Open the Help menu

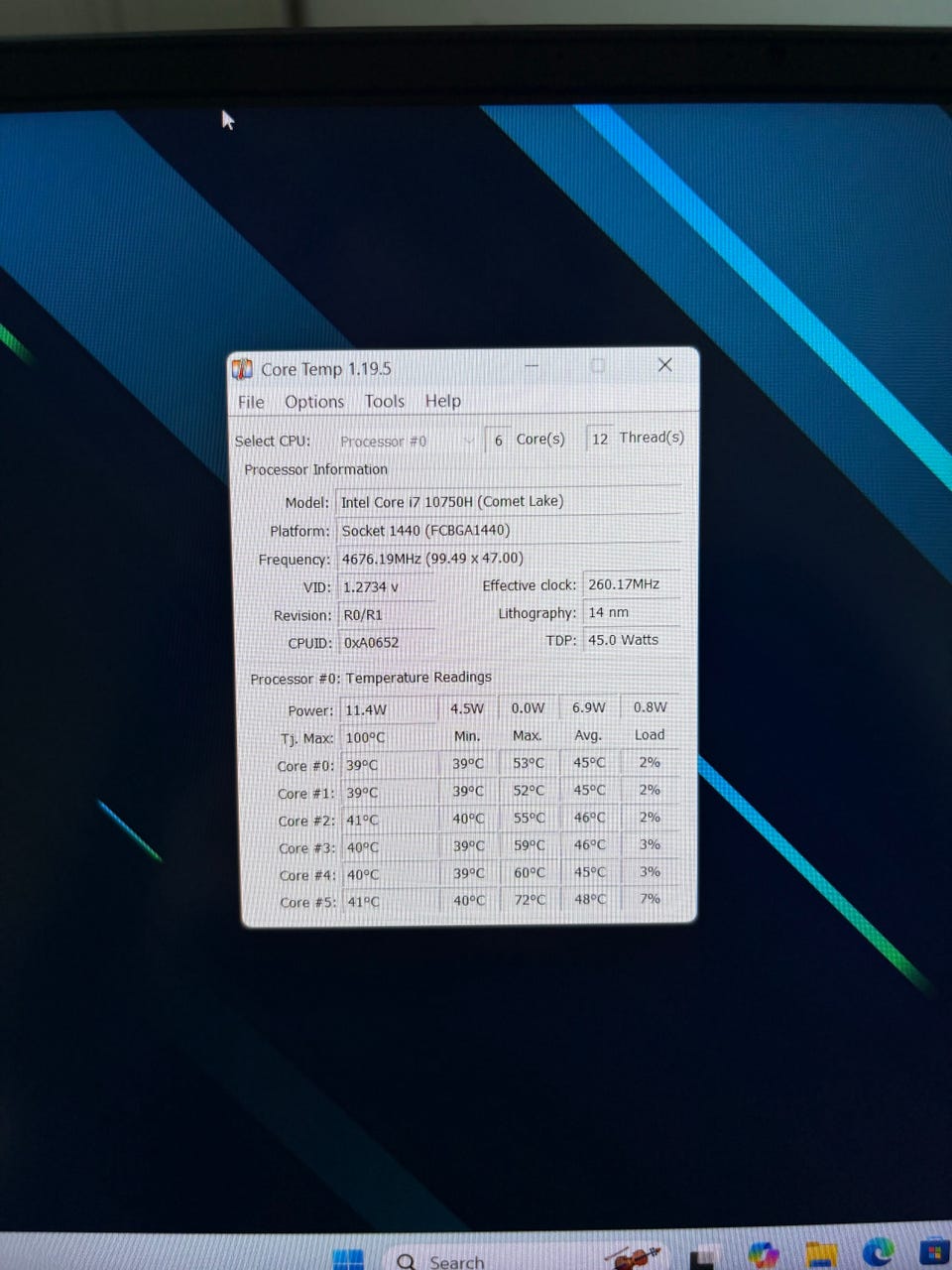(x=443, y=401)
